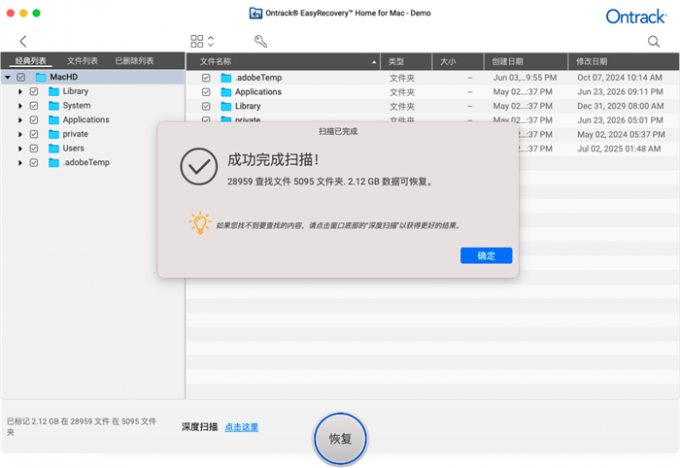Click the modified date Jul 02, 2025 01:48 AM
The width and height of the screenshot is (680, 468).
pyautogui.click(x=619, y=149)
